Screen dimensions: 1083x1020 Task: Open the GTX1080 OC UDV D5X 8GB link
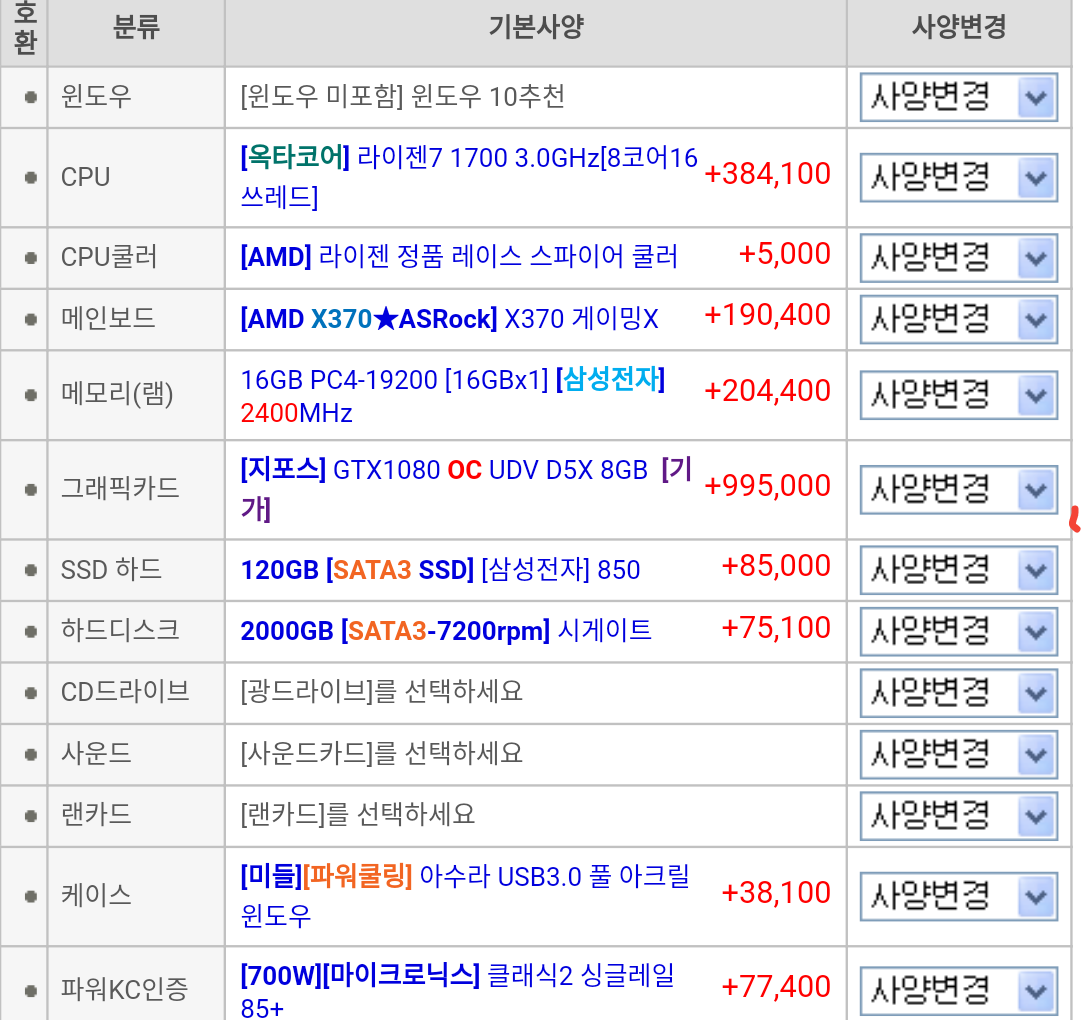pos(466,489)
